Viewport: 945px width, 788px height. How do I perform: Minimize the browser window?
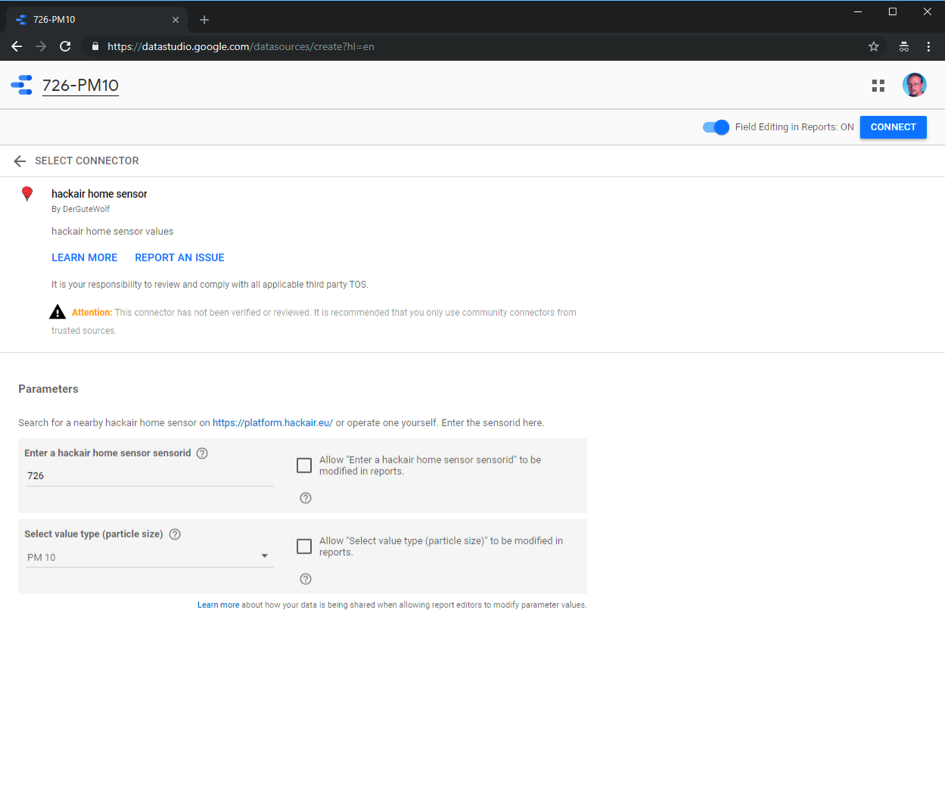(x=858, y=11)
